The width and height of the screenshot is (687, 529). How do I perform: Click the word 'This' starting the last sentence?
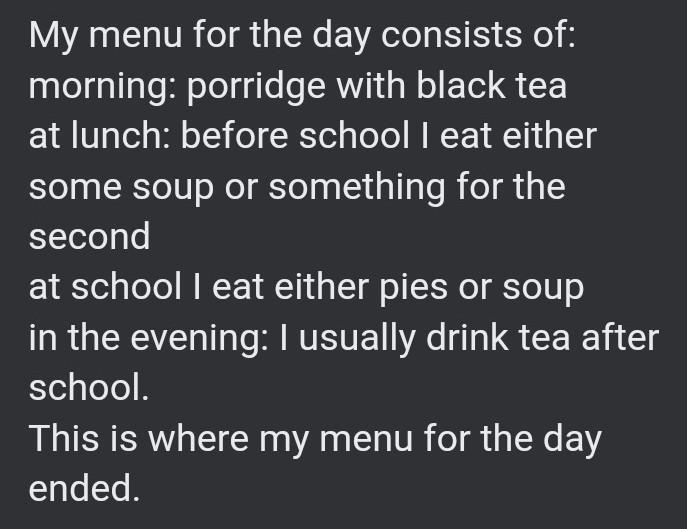point(64,438)
